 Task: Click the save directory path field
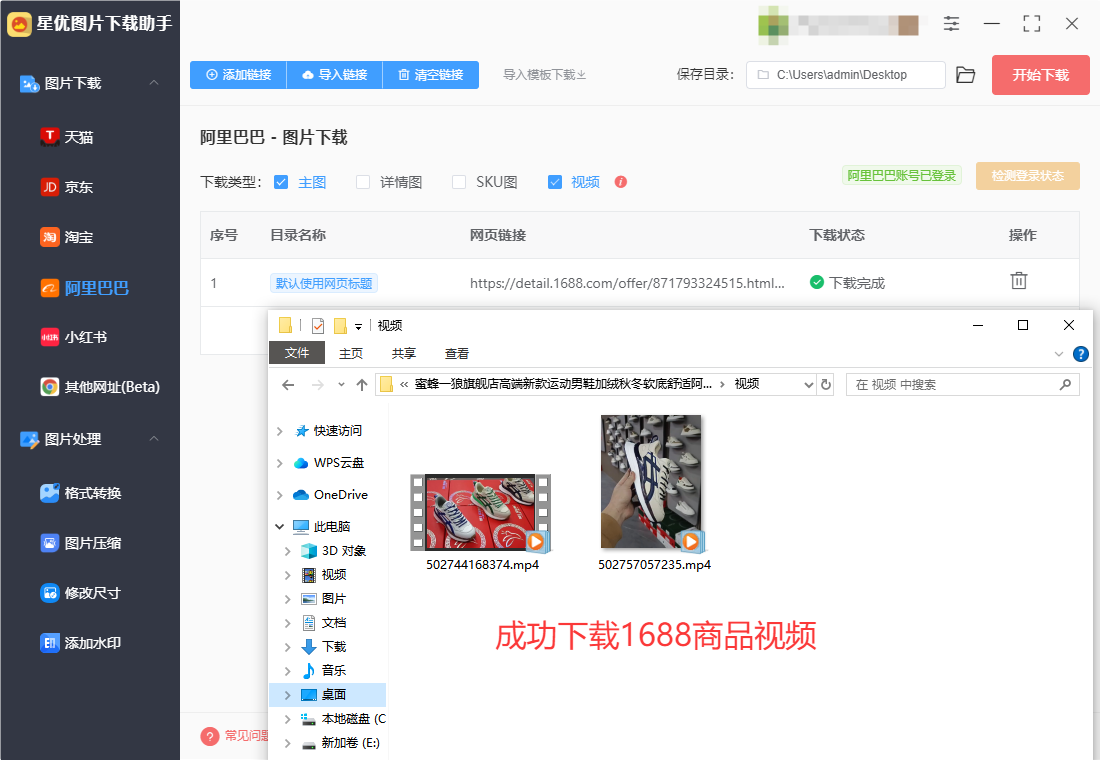point(845,75)
